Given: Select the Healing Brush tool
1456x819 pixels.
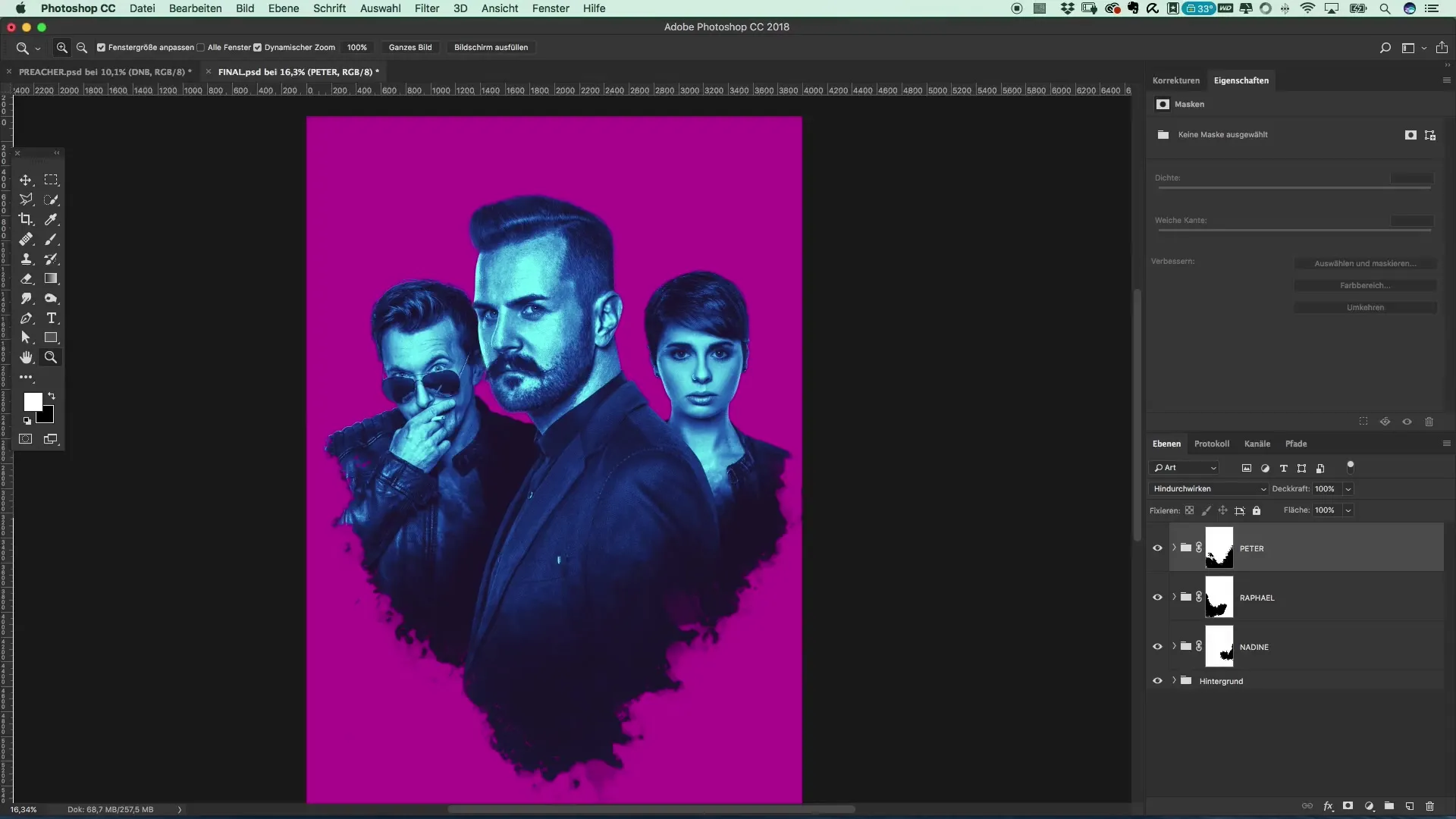Looking at the screenshot, I should click(x=26, y=239).
